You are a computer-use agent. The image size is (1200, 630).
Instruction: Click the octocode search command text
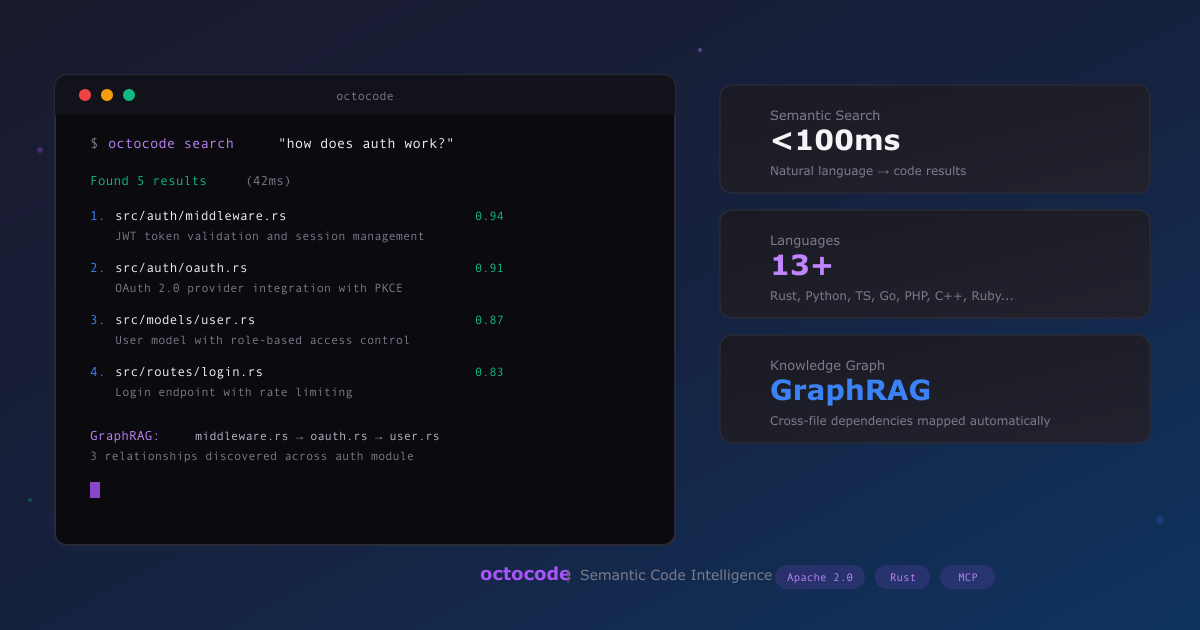[170, 143]
